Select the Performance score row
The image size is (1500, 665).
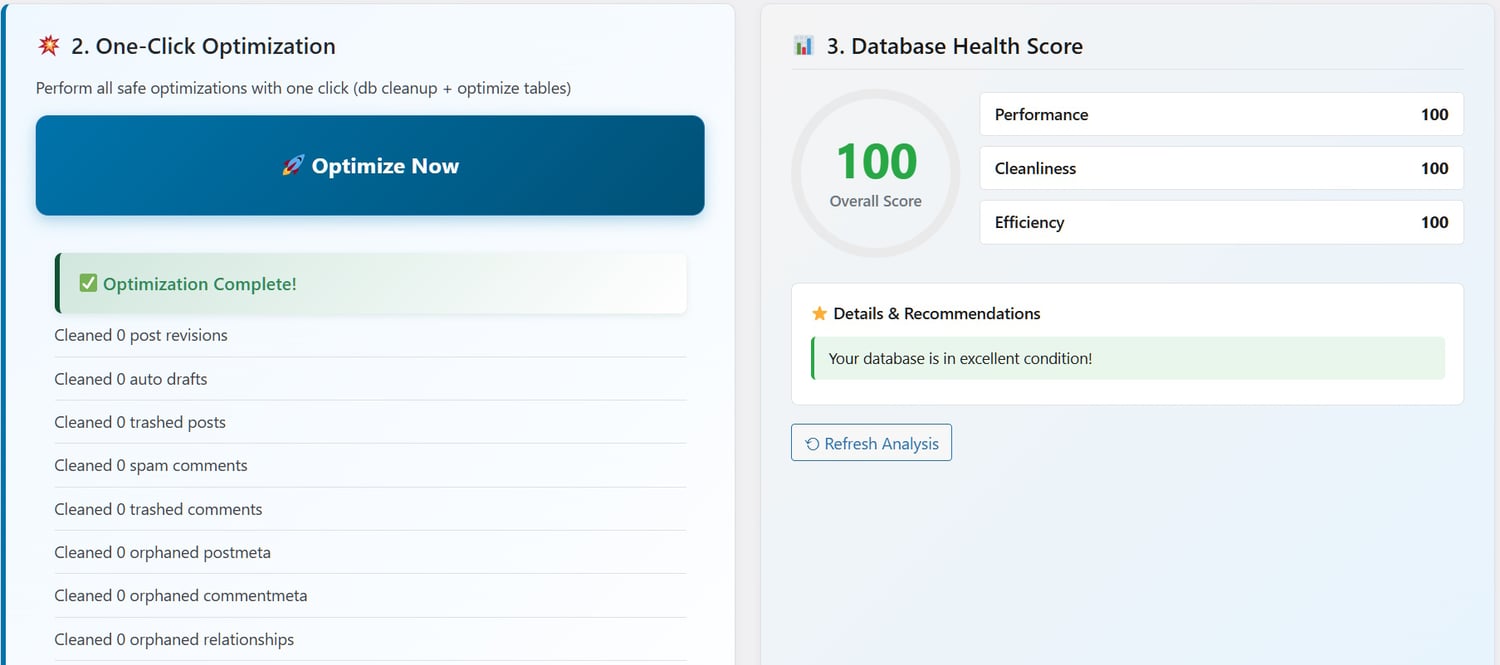click(1221, 115)
